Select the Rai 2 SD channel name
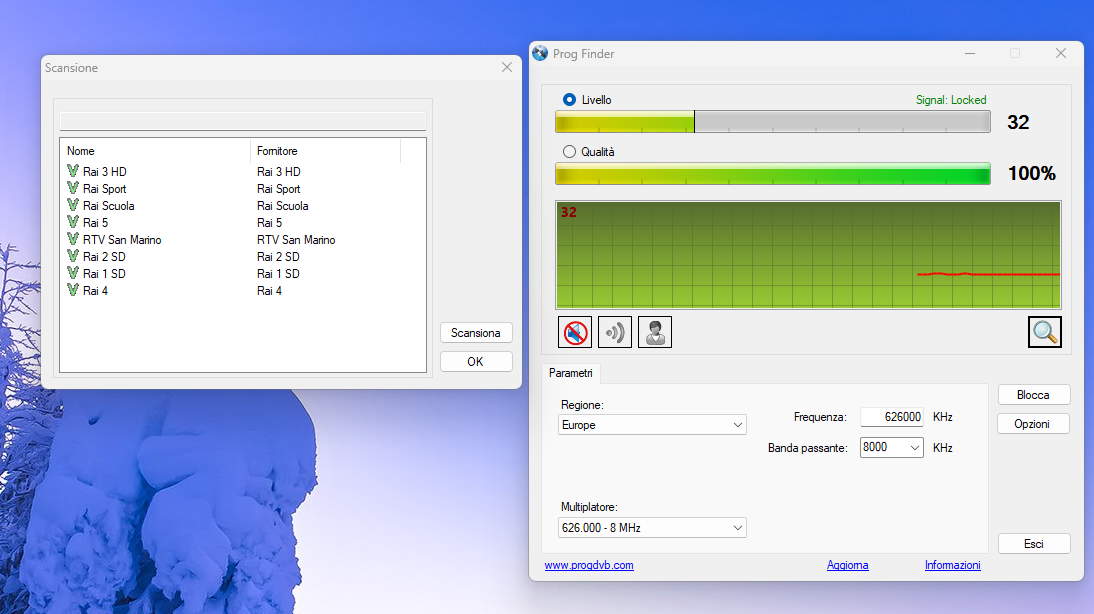The image size is (1094, 614). click(104, 257)
